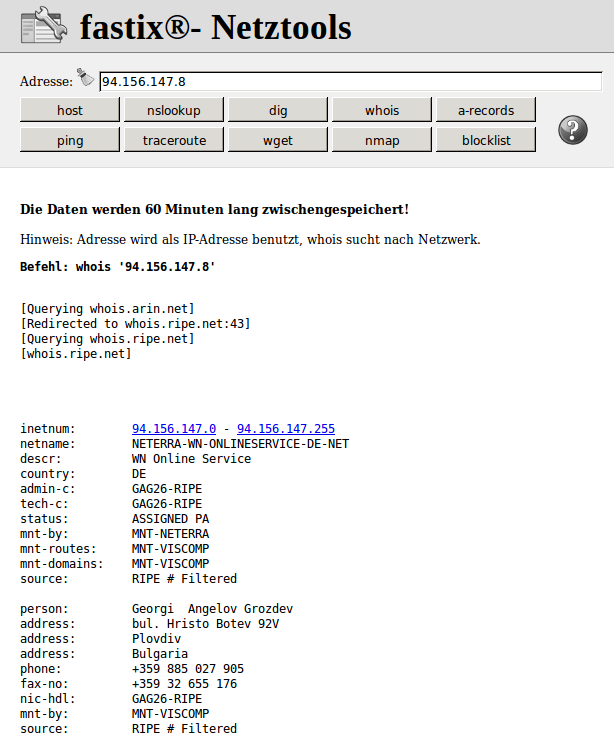
Task: Run the host lookup button
Action: (70, 110)
